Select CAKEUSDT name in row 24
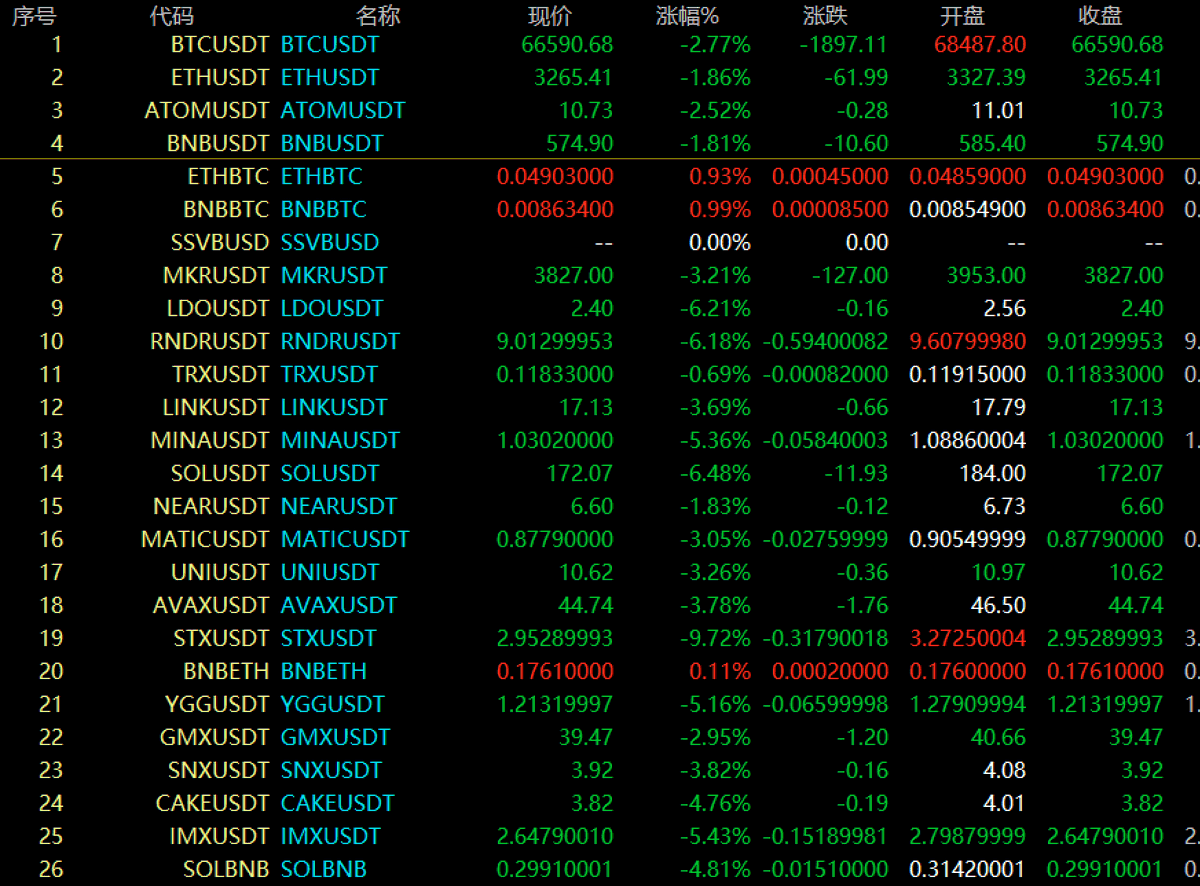 tap(338, 803)
